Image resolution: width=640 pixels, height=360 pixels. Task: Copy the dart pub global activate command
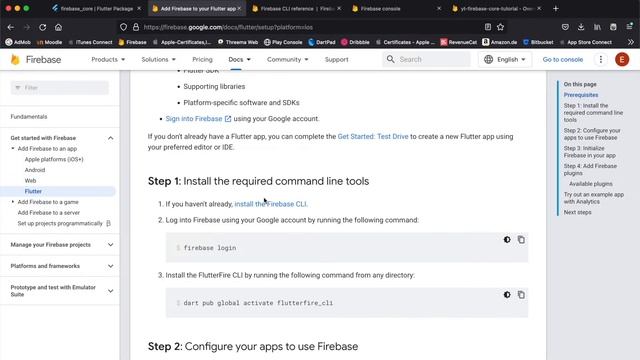[521, 295]
